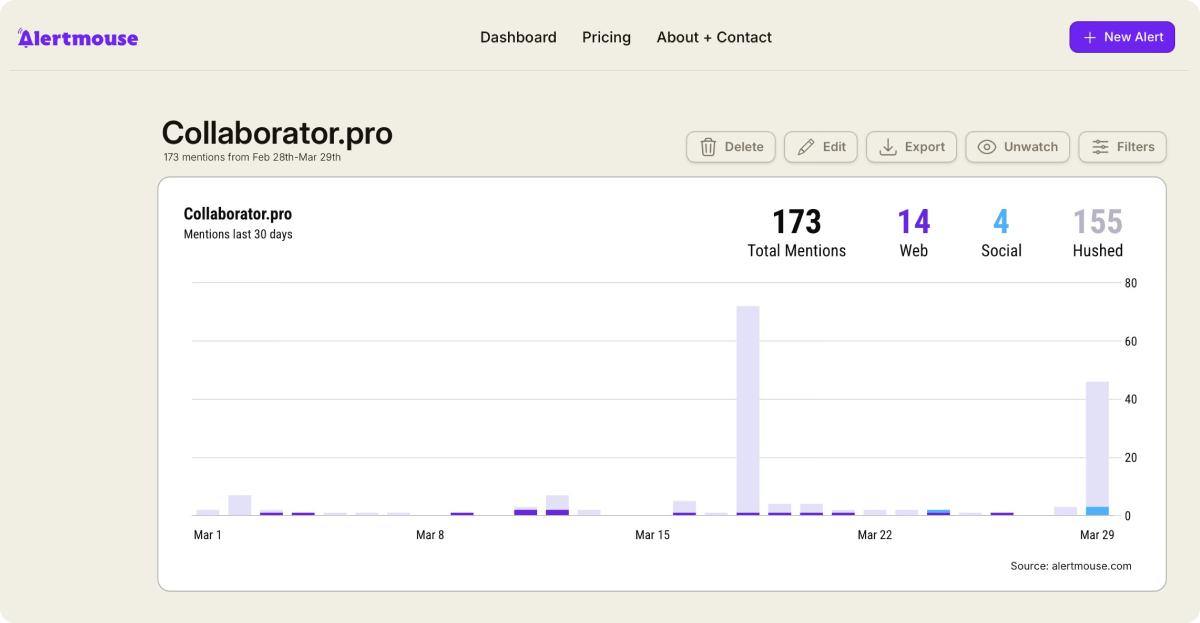This screenshot has width=1200, height=623.
Task: Click the eye icon in Unwatch
Action: coord(987,147)
